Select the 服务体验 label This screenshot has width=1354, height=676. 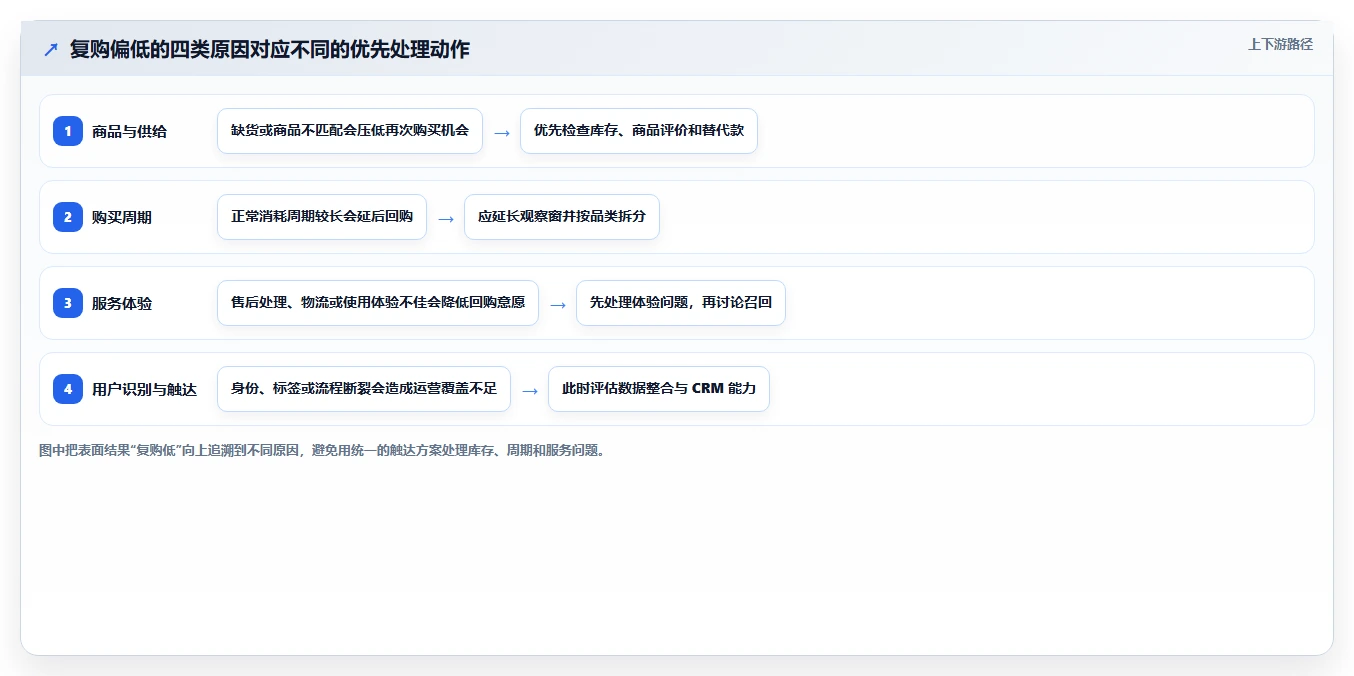pyautogui.click(x=122, y=303)
